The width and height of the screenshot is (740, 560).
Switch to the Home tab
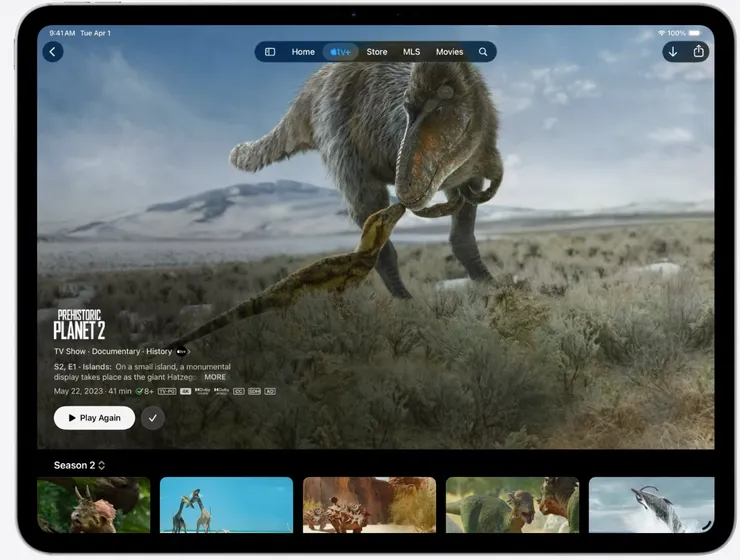pos(303,52)
